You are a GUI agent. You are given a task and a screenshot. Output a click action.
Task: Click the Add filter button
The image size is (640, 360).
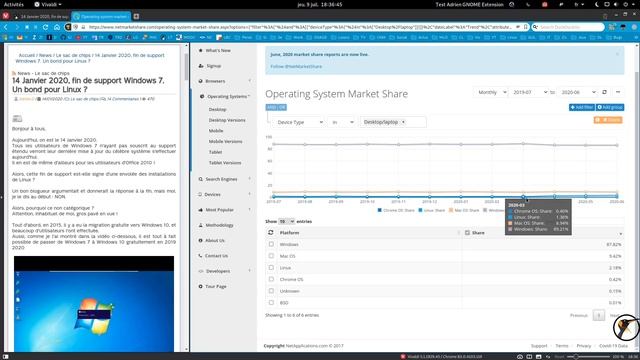click(x=582, y=107)
